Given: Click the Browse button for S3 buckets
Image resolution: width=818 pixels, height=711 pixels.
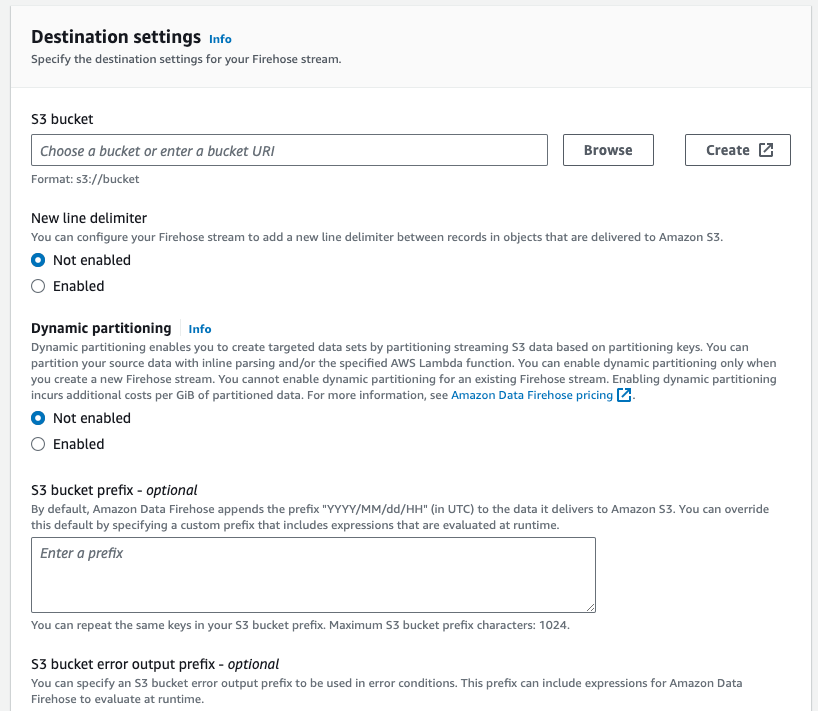Looking at the screenshot, I should click(608, 150).
